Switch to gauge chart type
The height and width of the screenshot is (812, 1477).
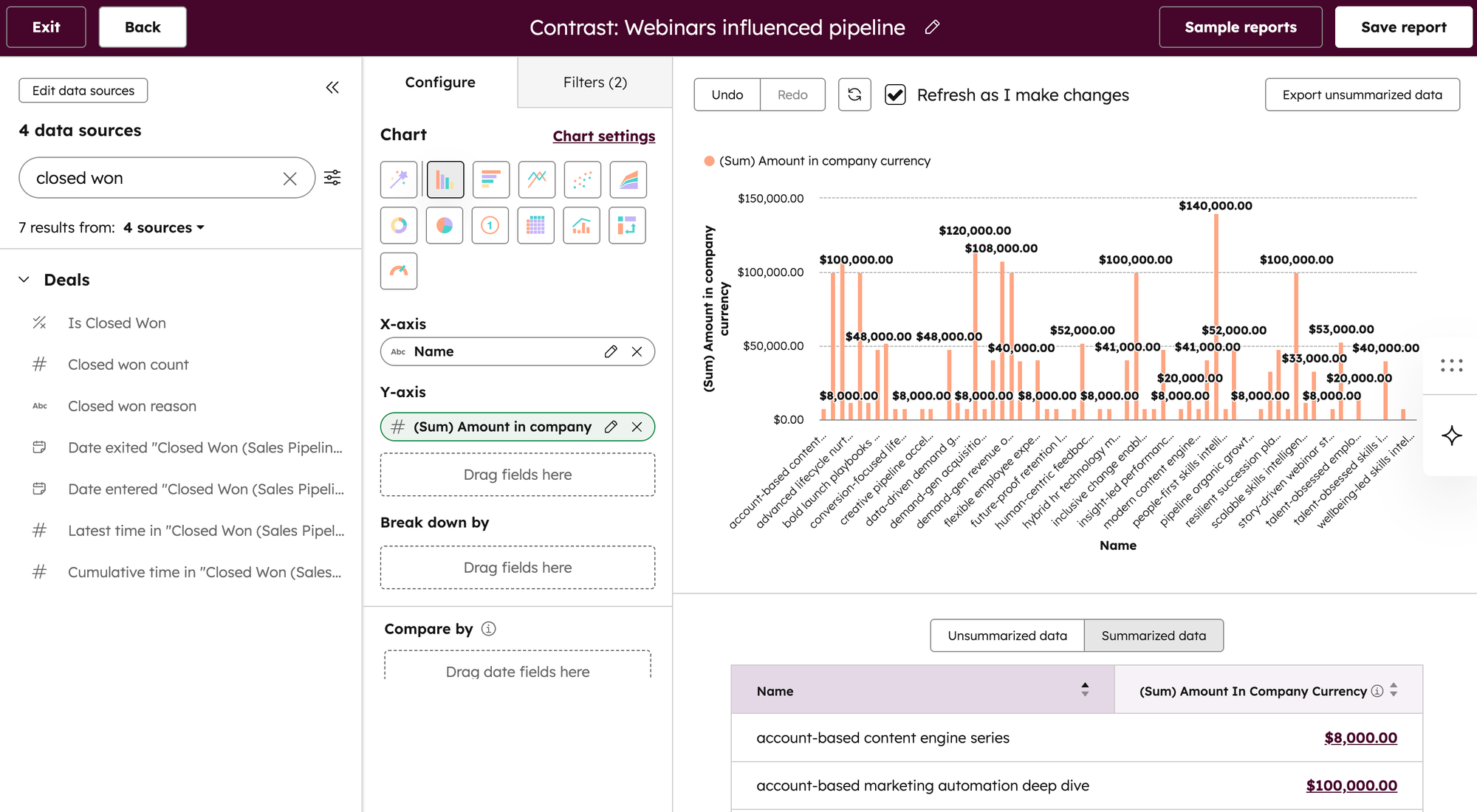399,271
